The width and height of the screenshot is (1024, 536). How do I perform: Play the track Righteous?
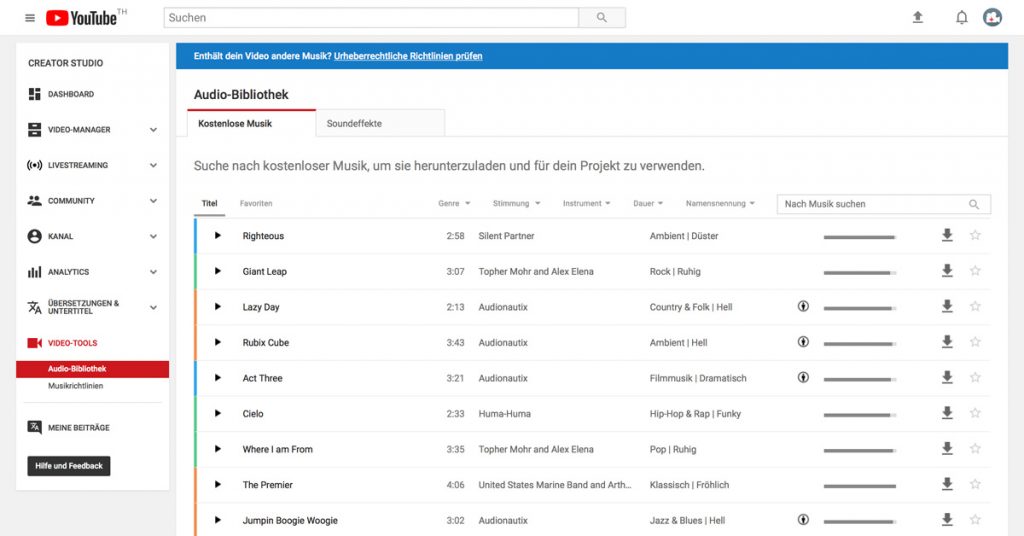[x=217, y=236]
